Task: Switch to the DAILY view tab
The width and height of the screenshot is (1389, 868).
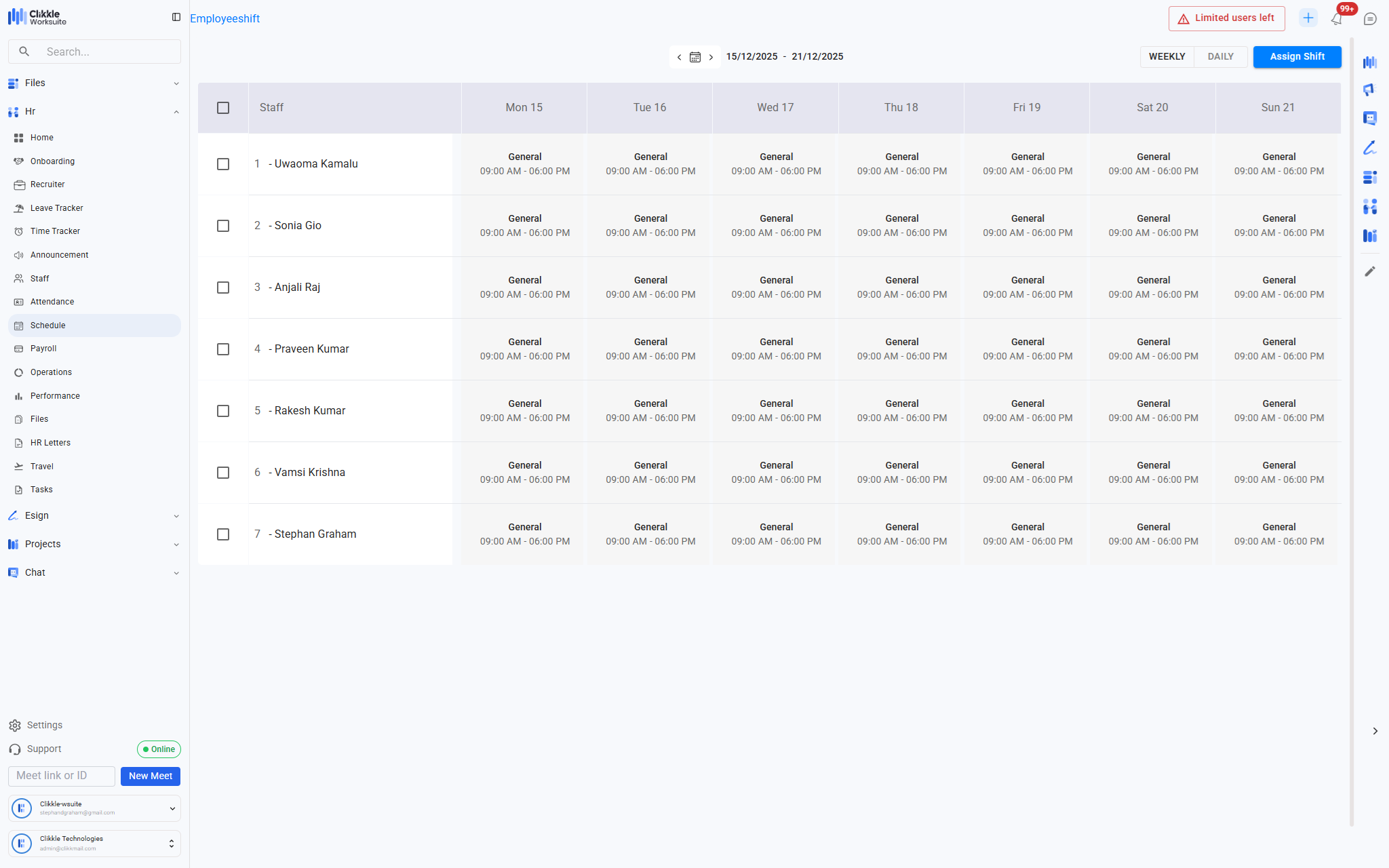Action: pos(1220,57)
